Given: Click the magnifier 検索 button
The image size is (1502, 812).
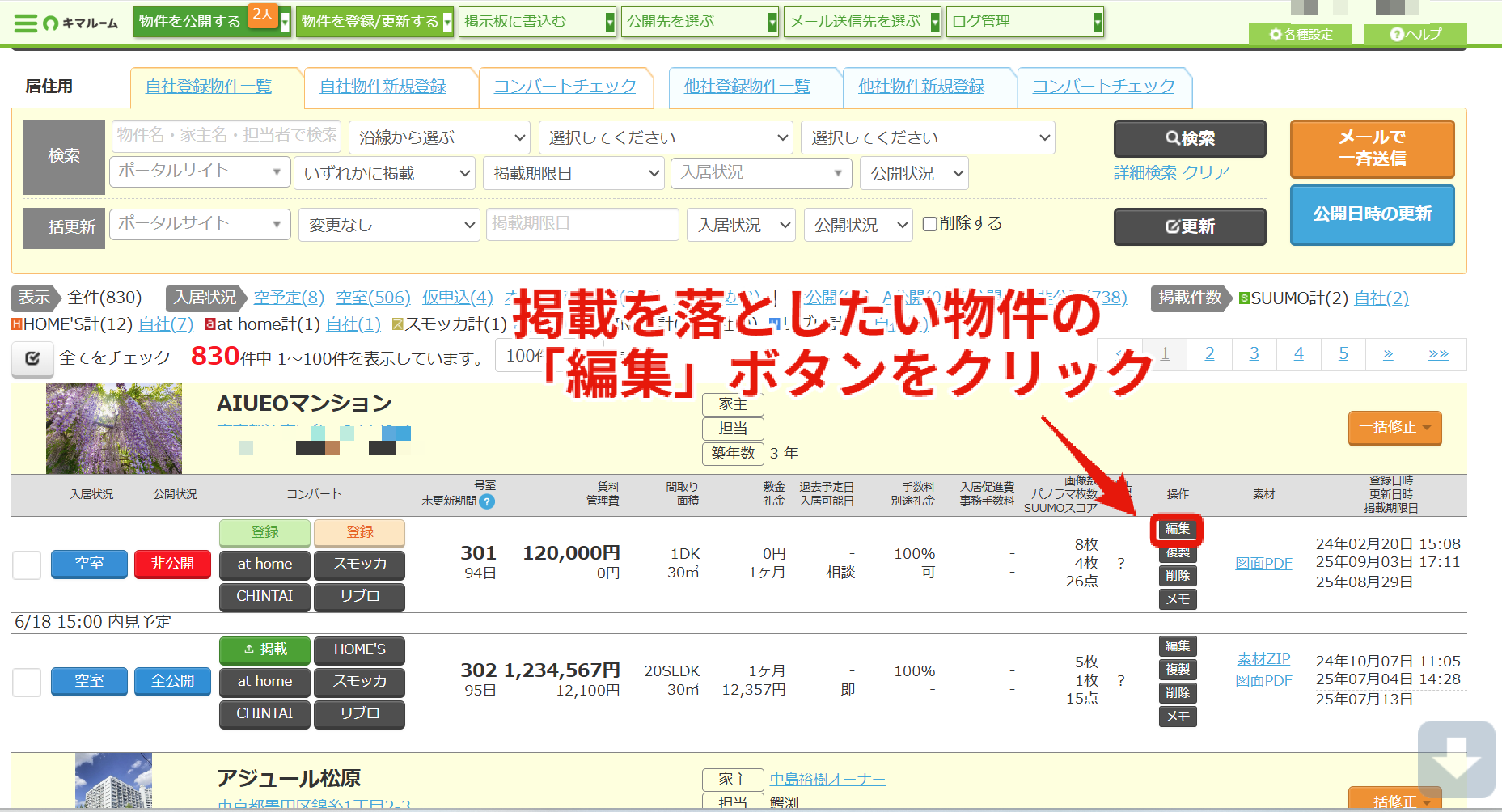Looking at the screenshot, I should (x=1190, y=138).
